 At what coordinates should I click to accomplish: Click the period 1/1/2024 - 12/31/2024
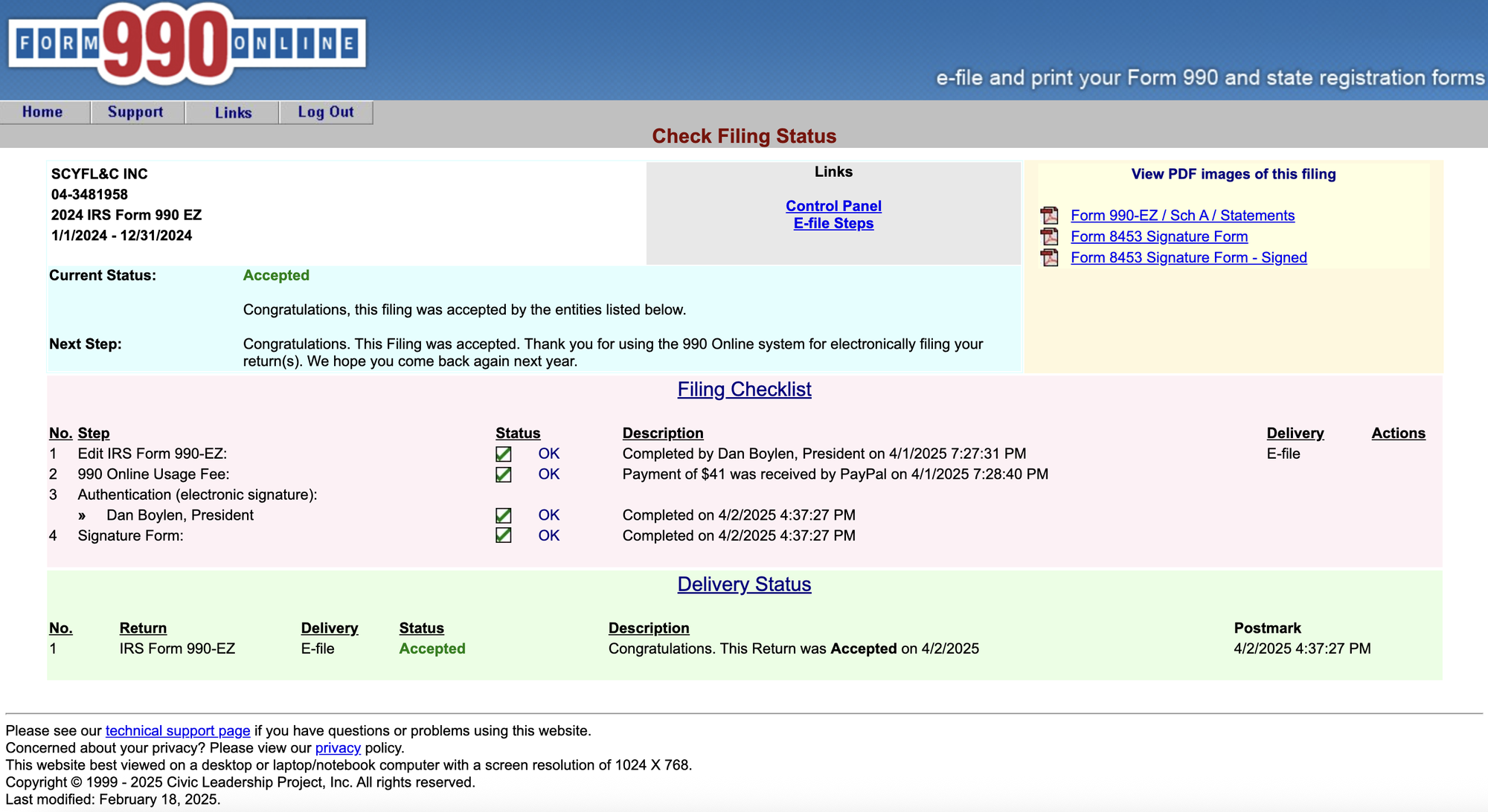pyautogui.click(x=121, y=236)
